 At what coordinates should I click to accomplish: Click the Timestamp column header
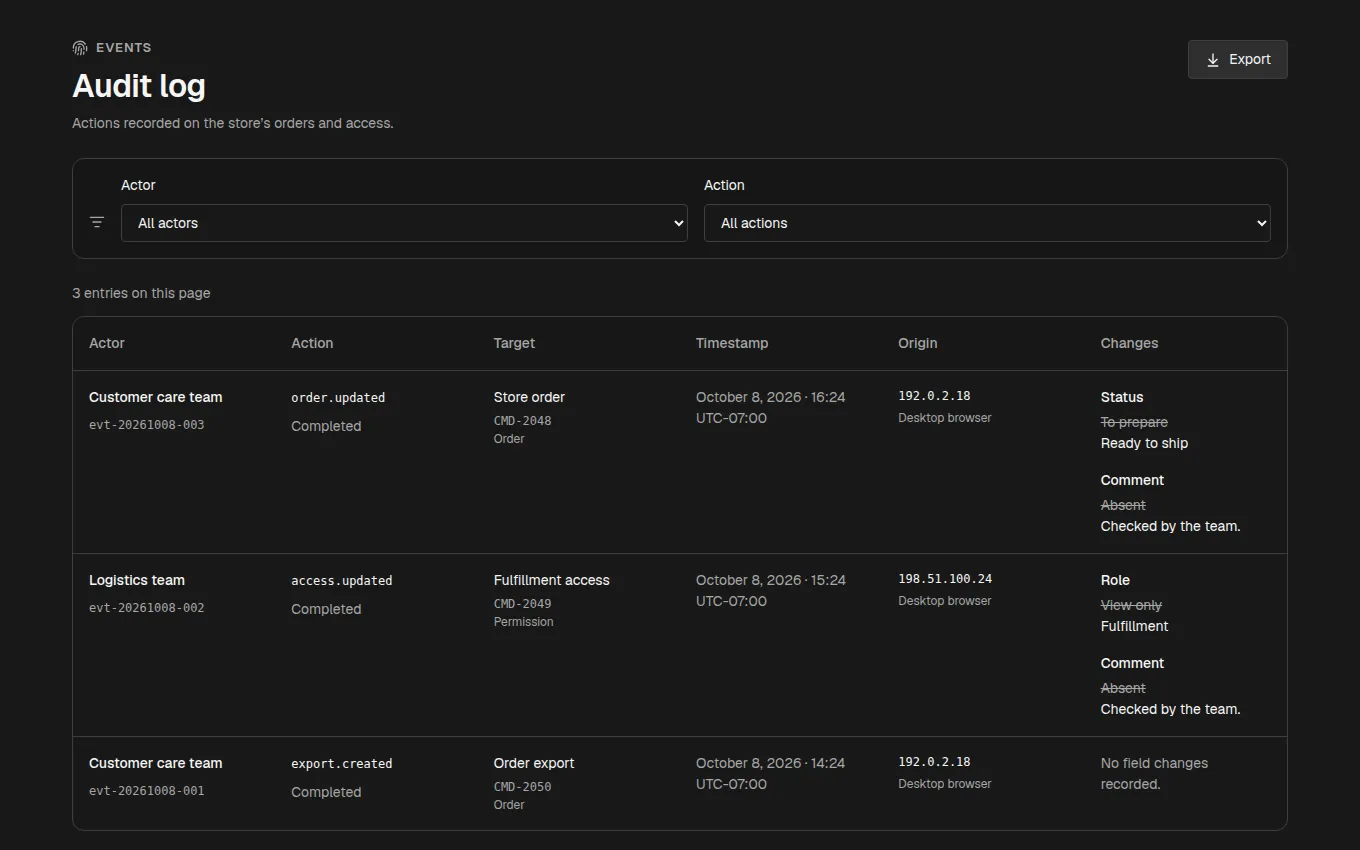(732, 343)
